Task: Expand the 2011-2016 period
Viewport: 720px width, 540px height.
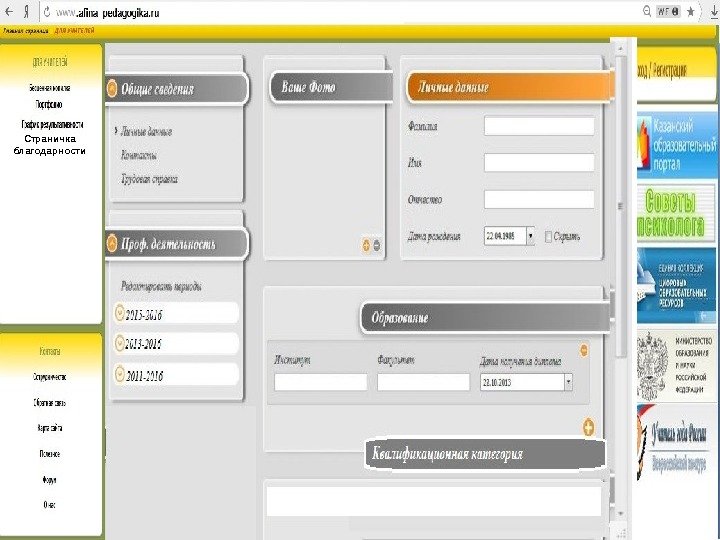Action: click(x=177, y=375)
